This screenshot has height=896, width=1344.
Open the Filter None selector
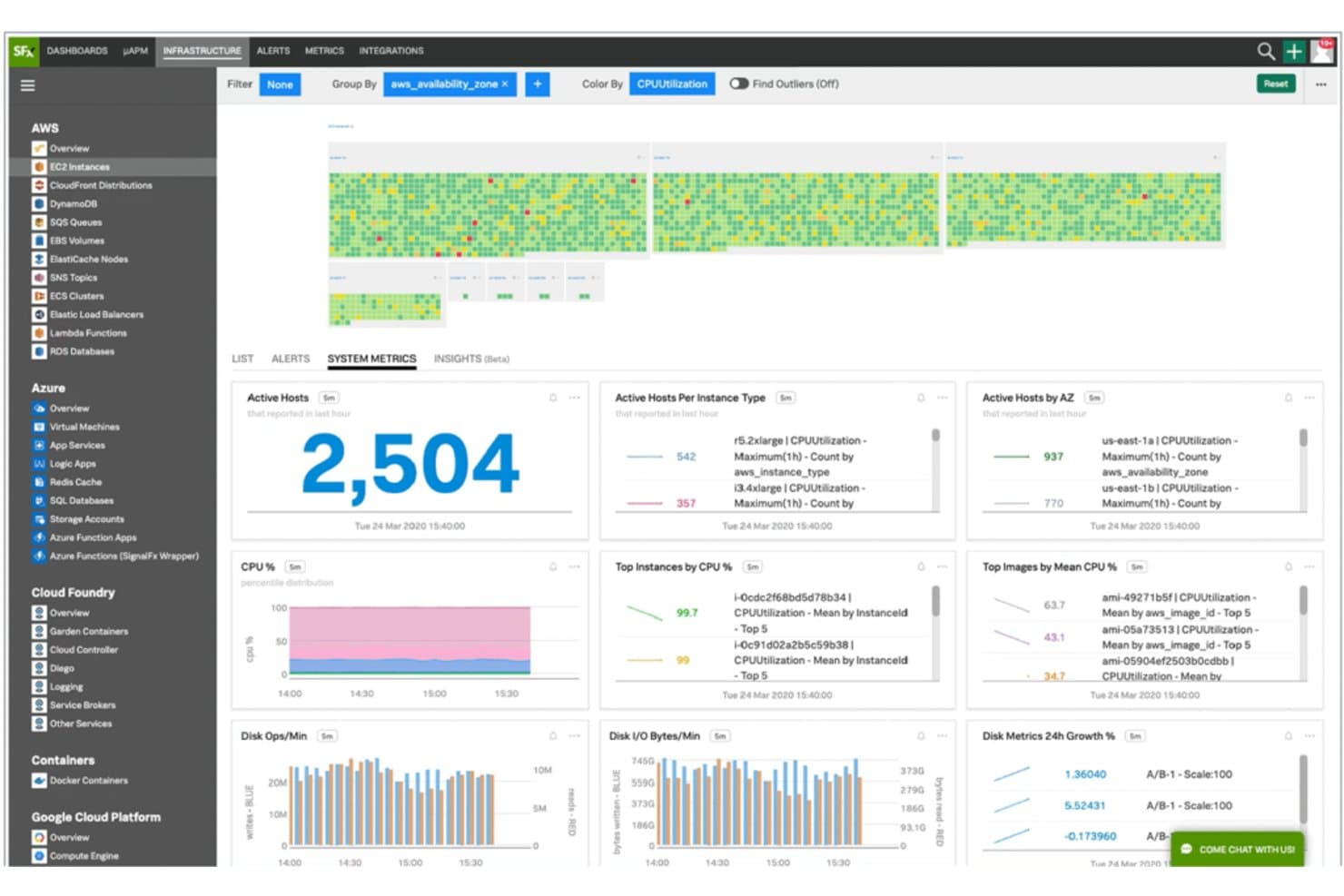[280, 84]
